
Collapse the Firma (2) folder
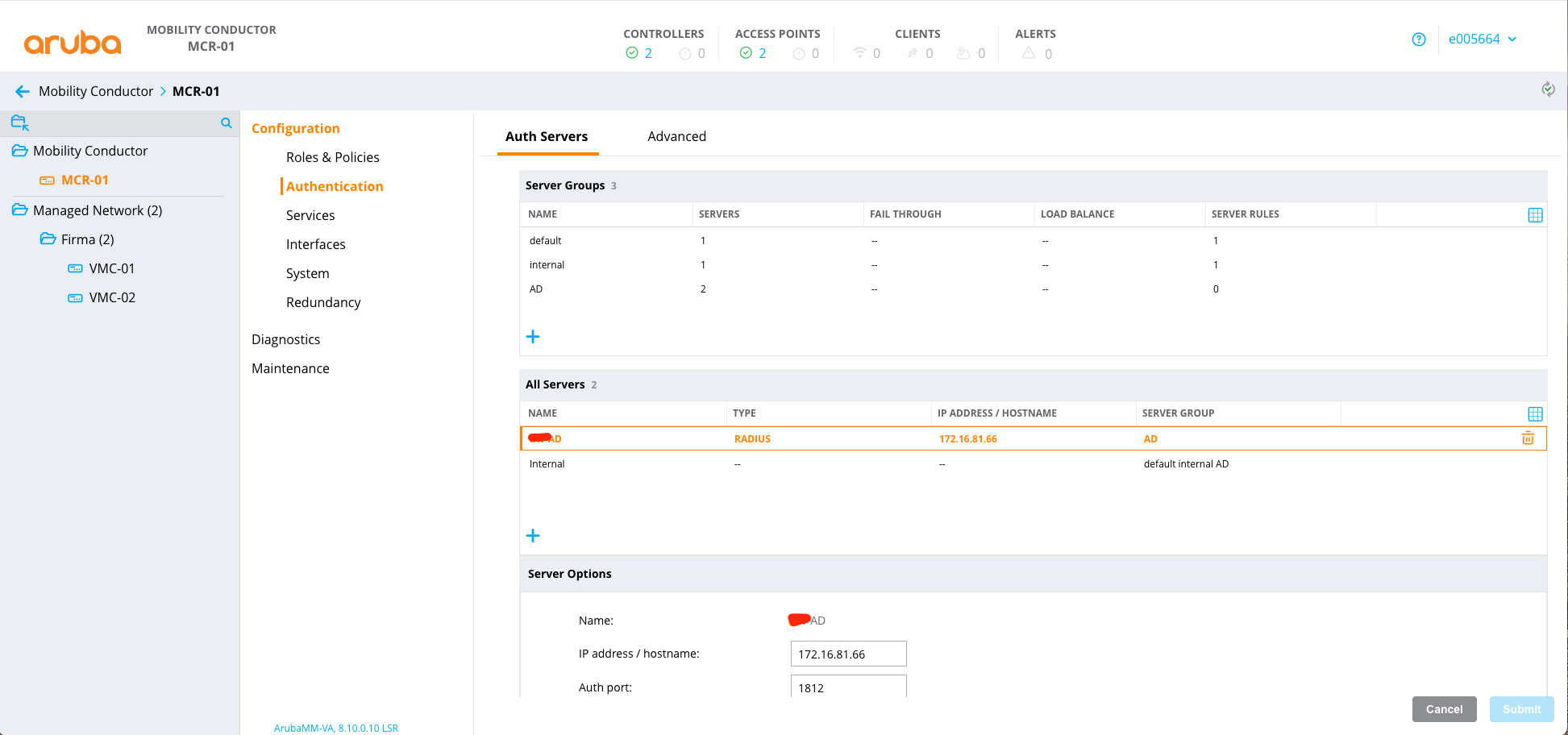pyautogui.click(x=48, y=239)
